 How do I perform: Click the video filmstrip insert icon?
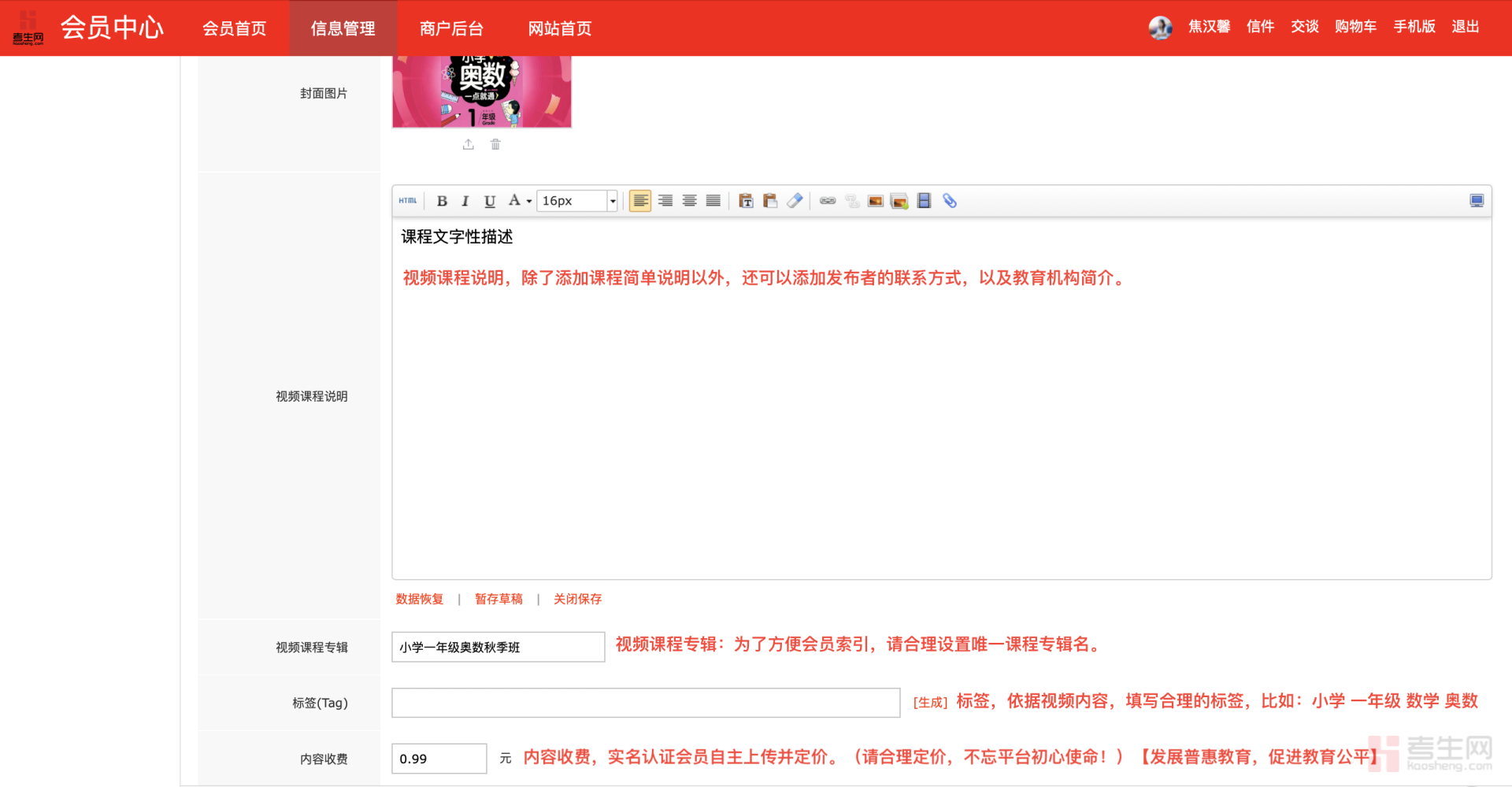[925, 201]
